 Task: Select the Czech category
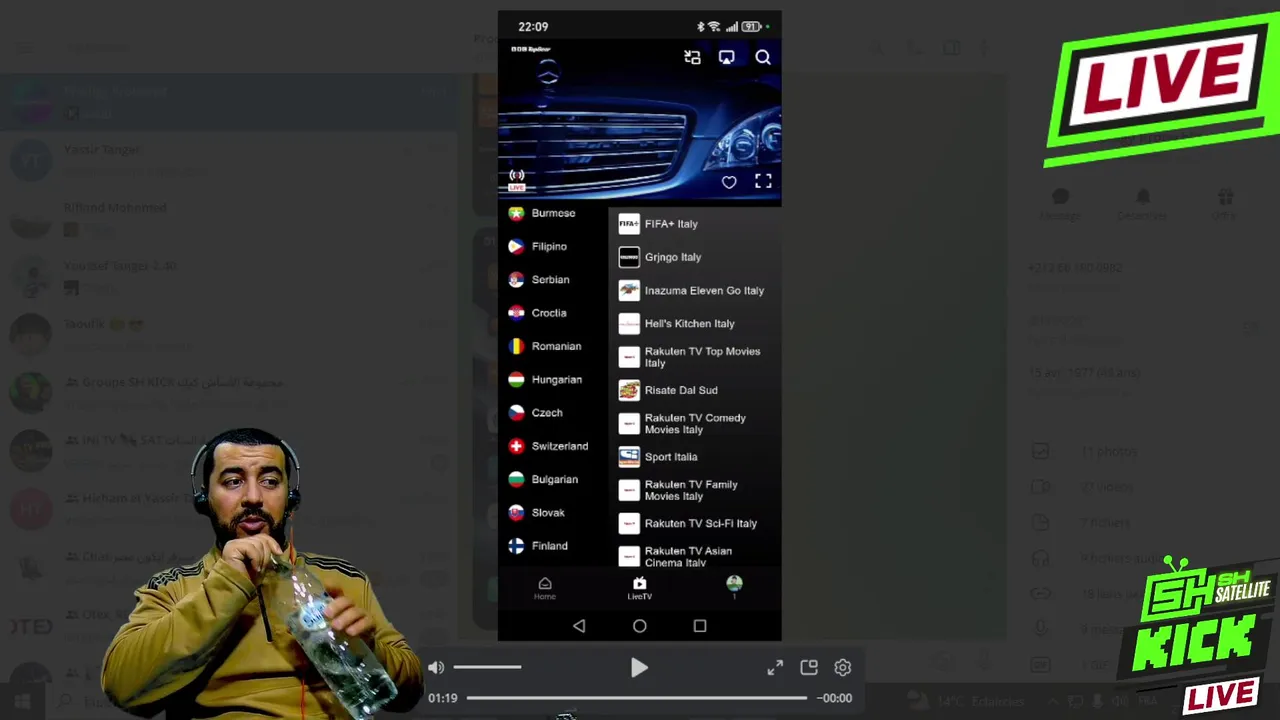[x=553, y=413]
